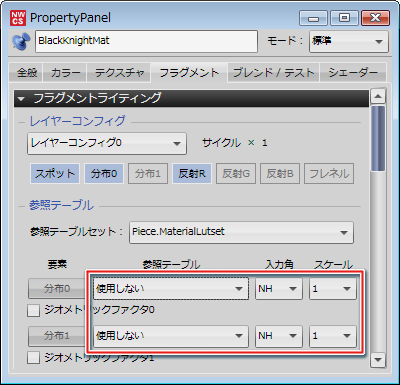Open the ブレンド / テスト tab
The image size is (400, 385).
273,72
